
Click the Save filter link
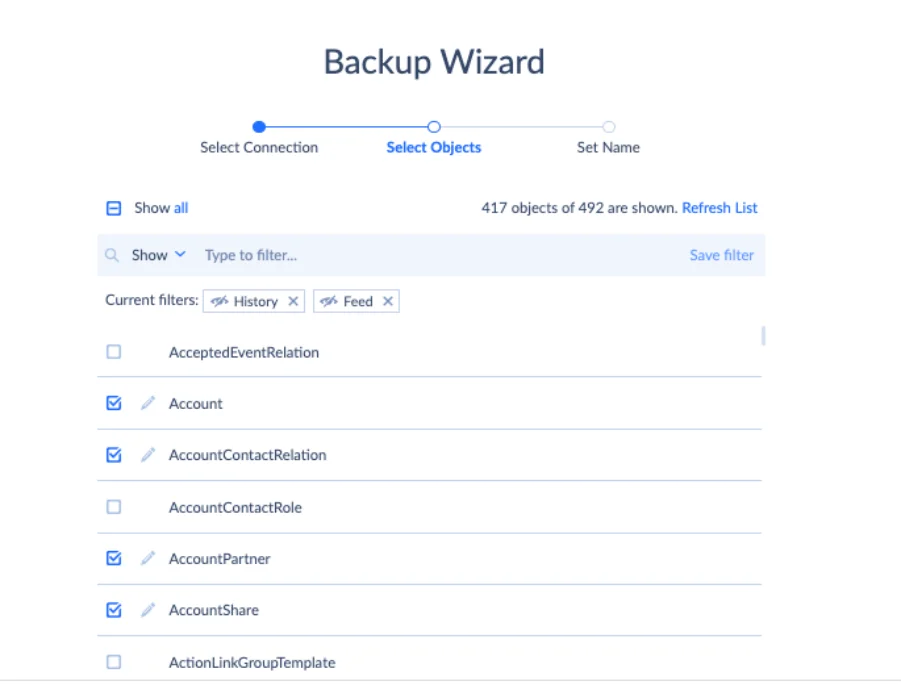[721, 255]
